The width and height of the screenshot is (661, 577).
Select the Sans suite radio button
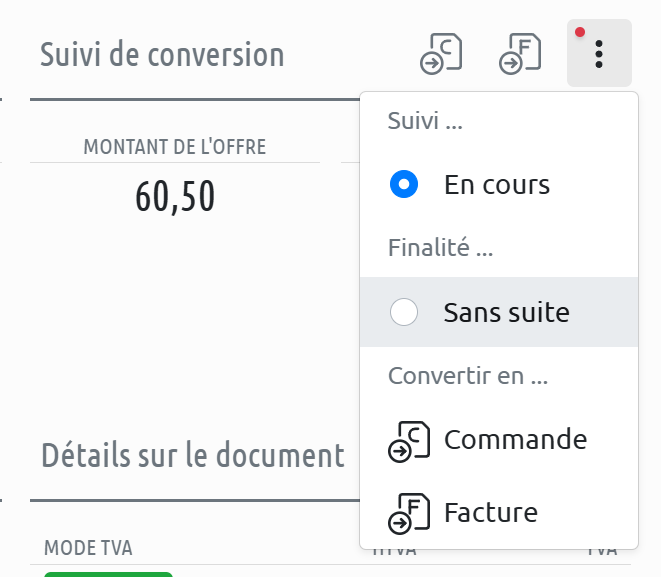coord(404,312)
